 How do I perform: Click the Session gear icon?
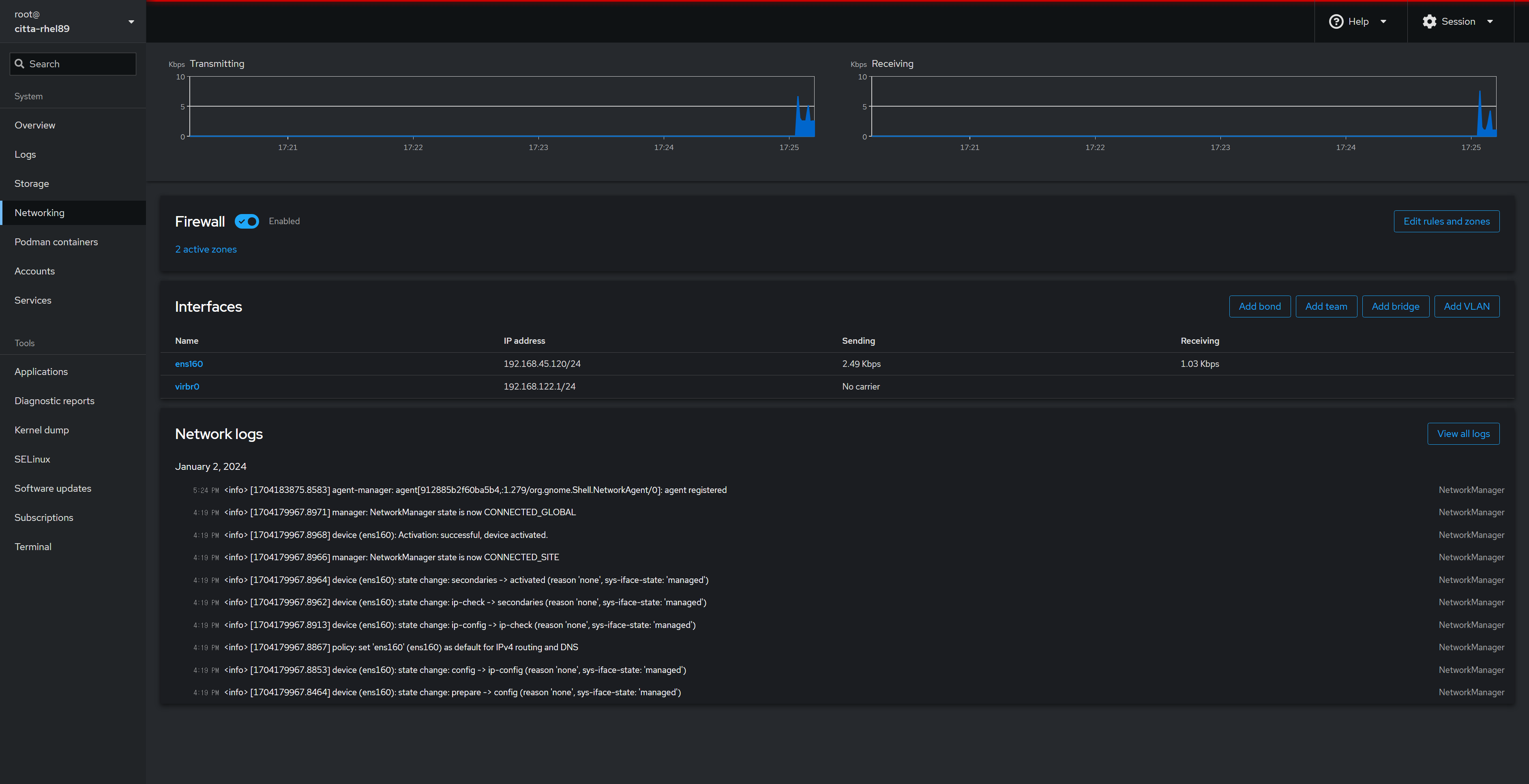coord(1429,21)
